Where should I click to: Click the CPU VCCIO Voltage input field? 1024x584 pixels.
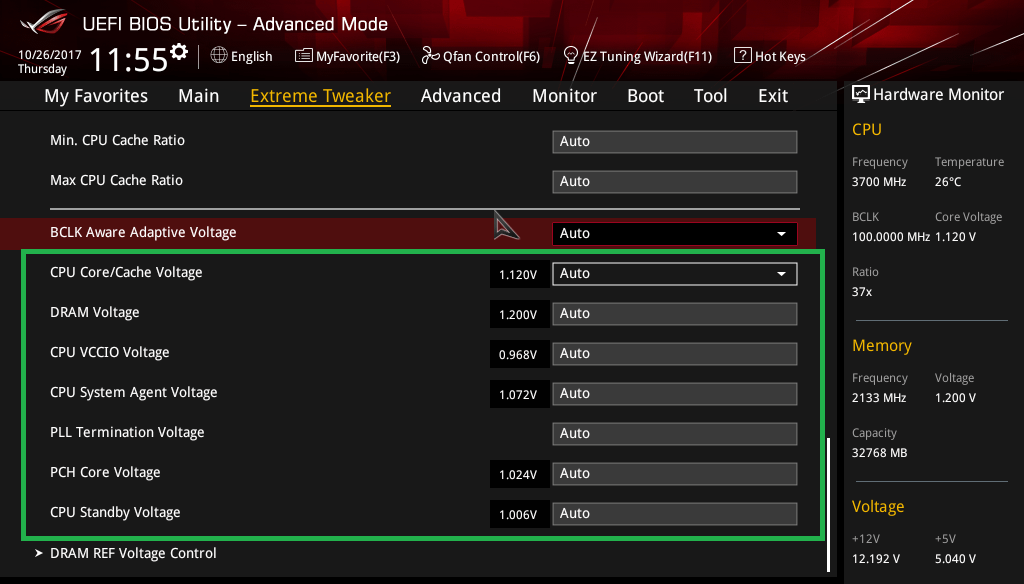[x=675, y=353]
